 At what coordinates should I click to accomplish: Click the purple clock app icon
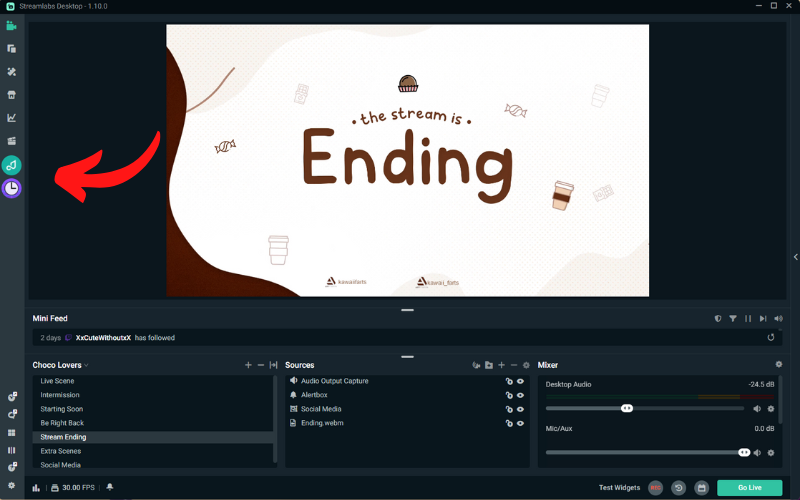tap(12, 188)
